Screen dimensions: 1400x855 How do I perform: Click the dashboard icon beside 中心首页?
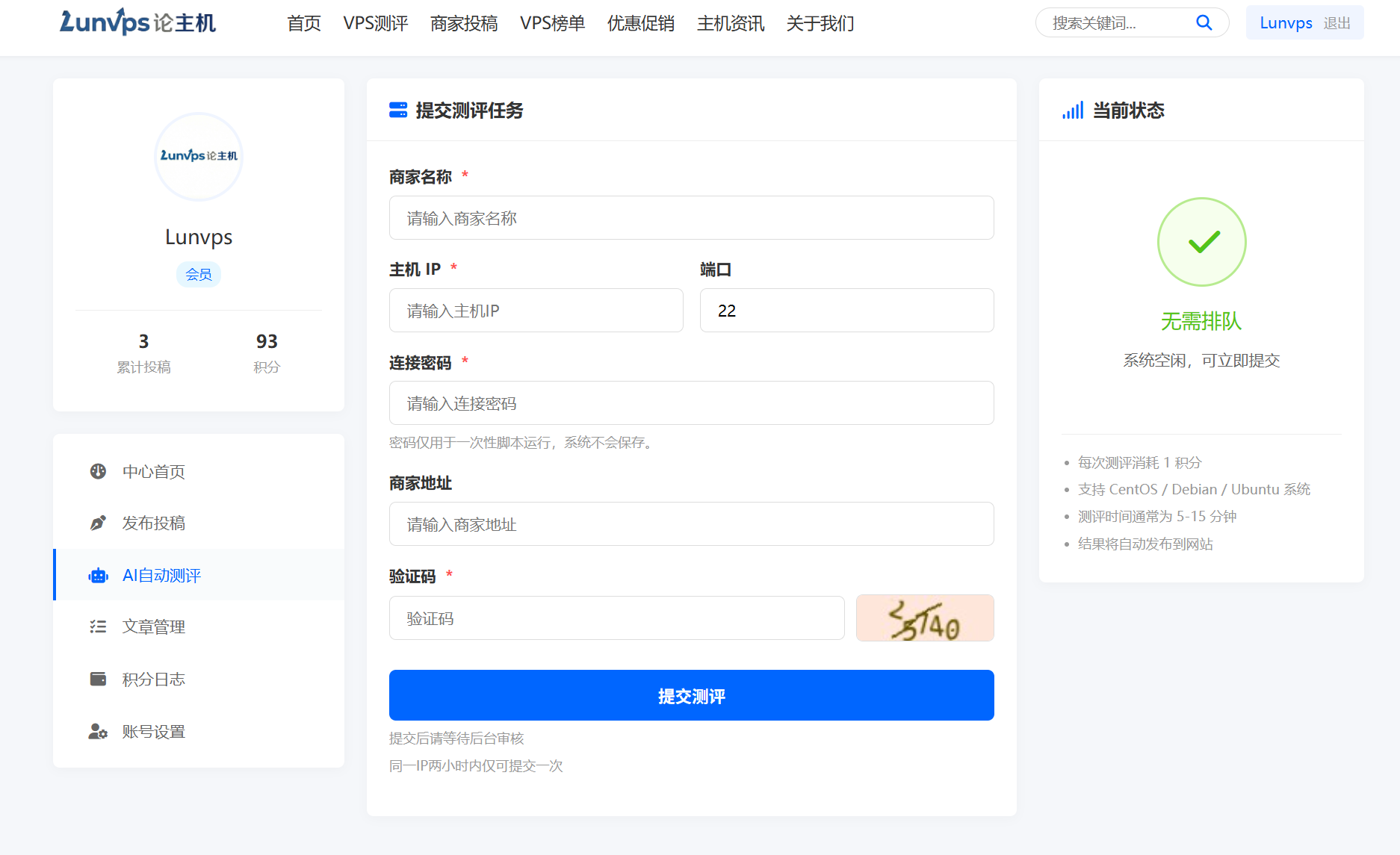tap(98, 471)
